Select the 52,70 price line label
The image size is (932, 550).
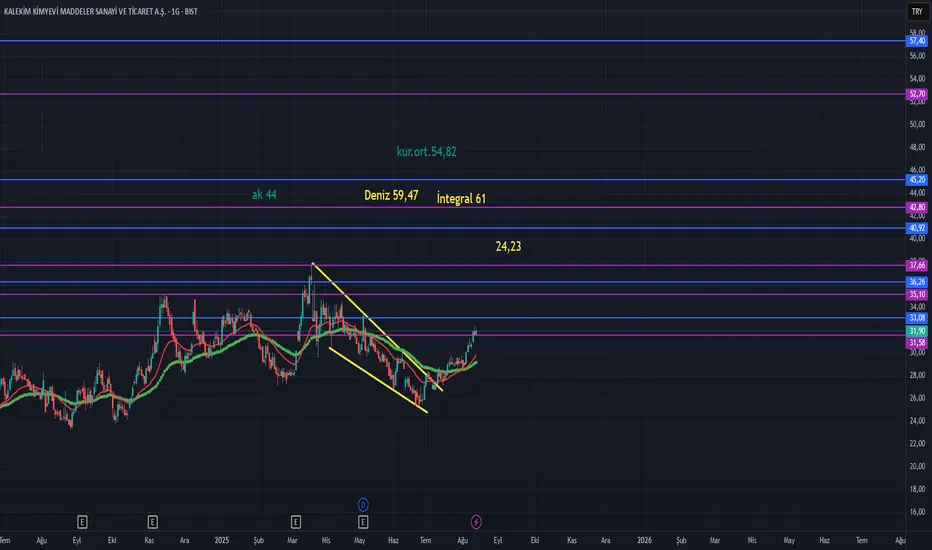pyautogui.click(x=917, y=94)
